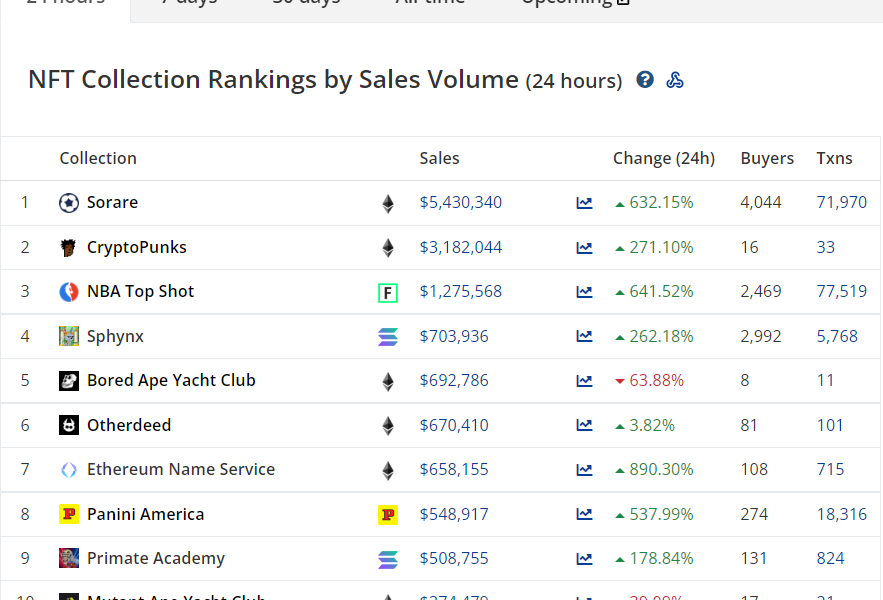The width and height of the screenshot is (883, 600).
Task: Click the $658,155 sales value
Action: tap(454, 469)
